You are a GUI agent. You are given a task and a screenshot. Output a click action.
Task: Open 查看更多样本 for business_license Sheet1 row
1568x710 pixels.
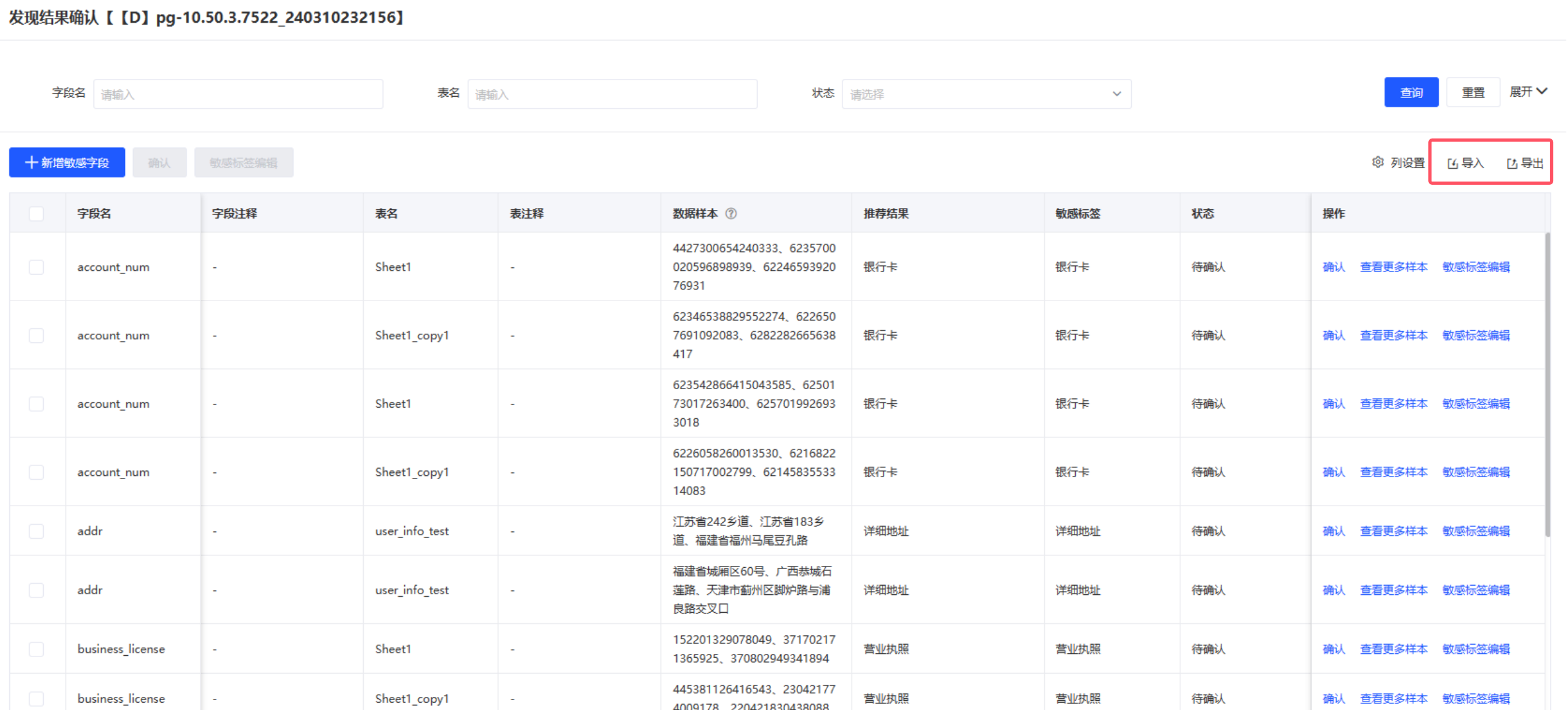pos(1393,650)
